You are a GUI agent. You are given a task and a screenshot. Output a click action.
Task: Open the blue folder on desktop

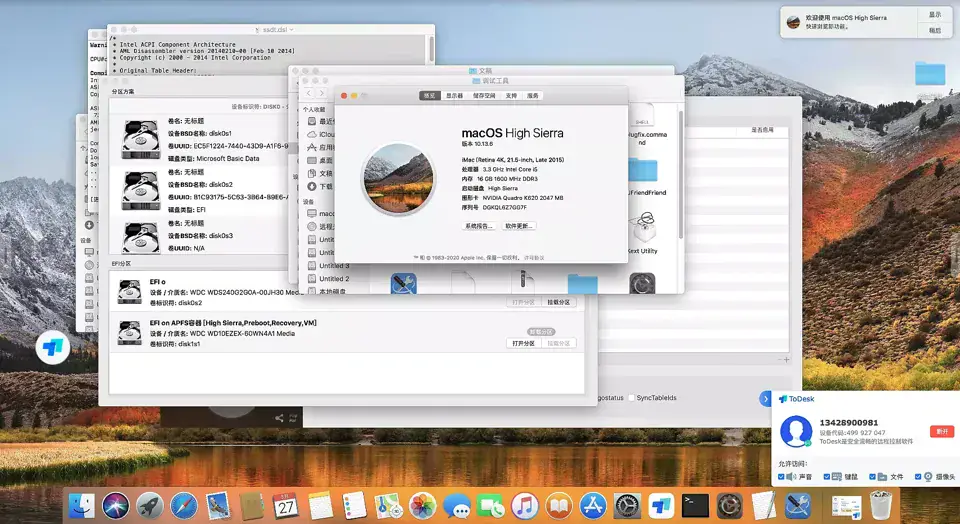[x=930, y=73]
